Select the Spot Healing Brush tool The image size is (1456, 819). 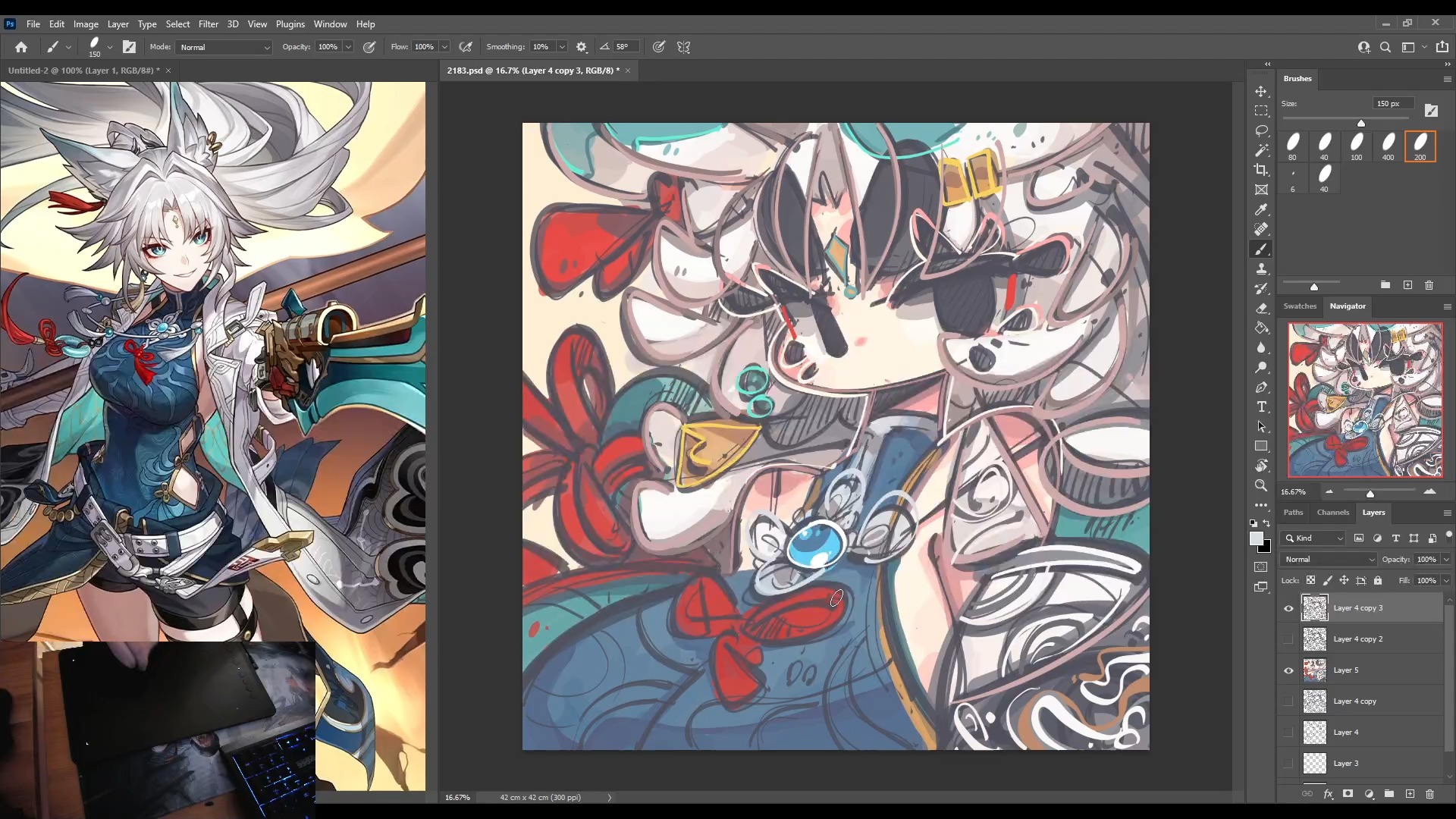(x=1261, y=229)
